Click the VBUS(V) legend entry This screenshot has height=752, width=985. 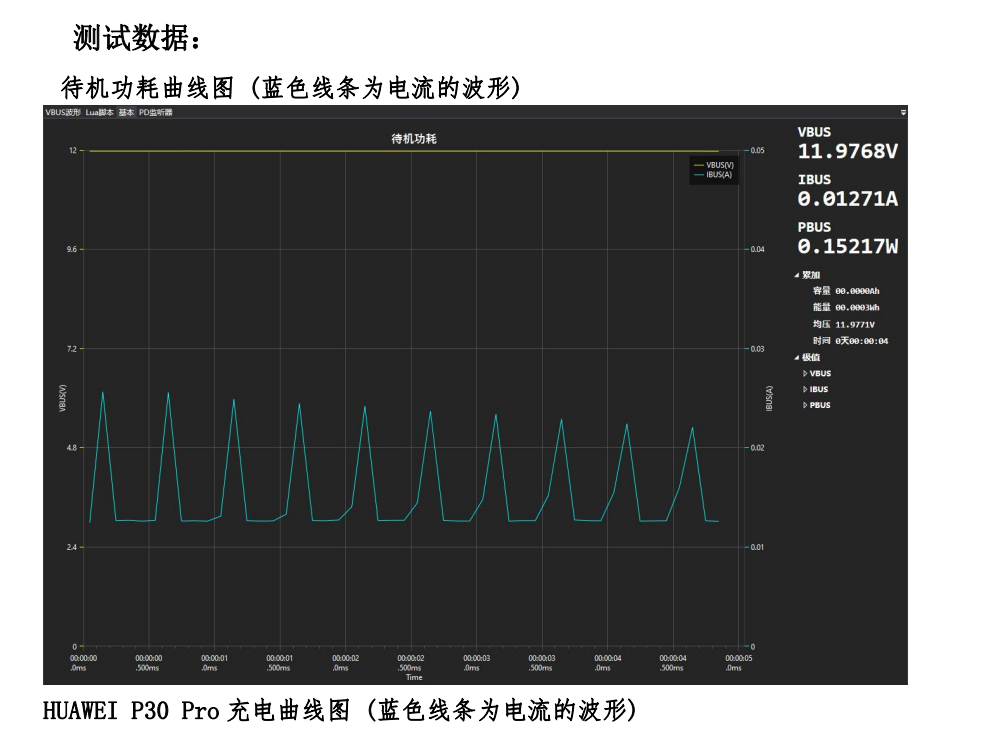718,165
